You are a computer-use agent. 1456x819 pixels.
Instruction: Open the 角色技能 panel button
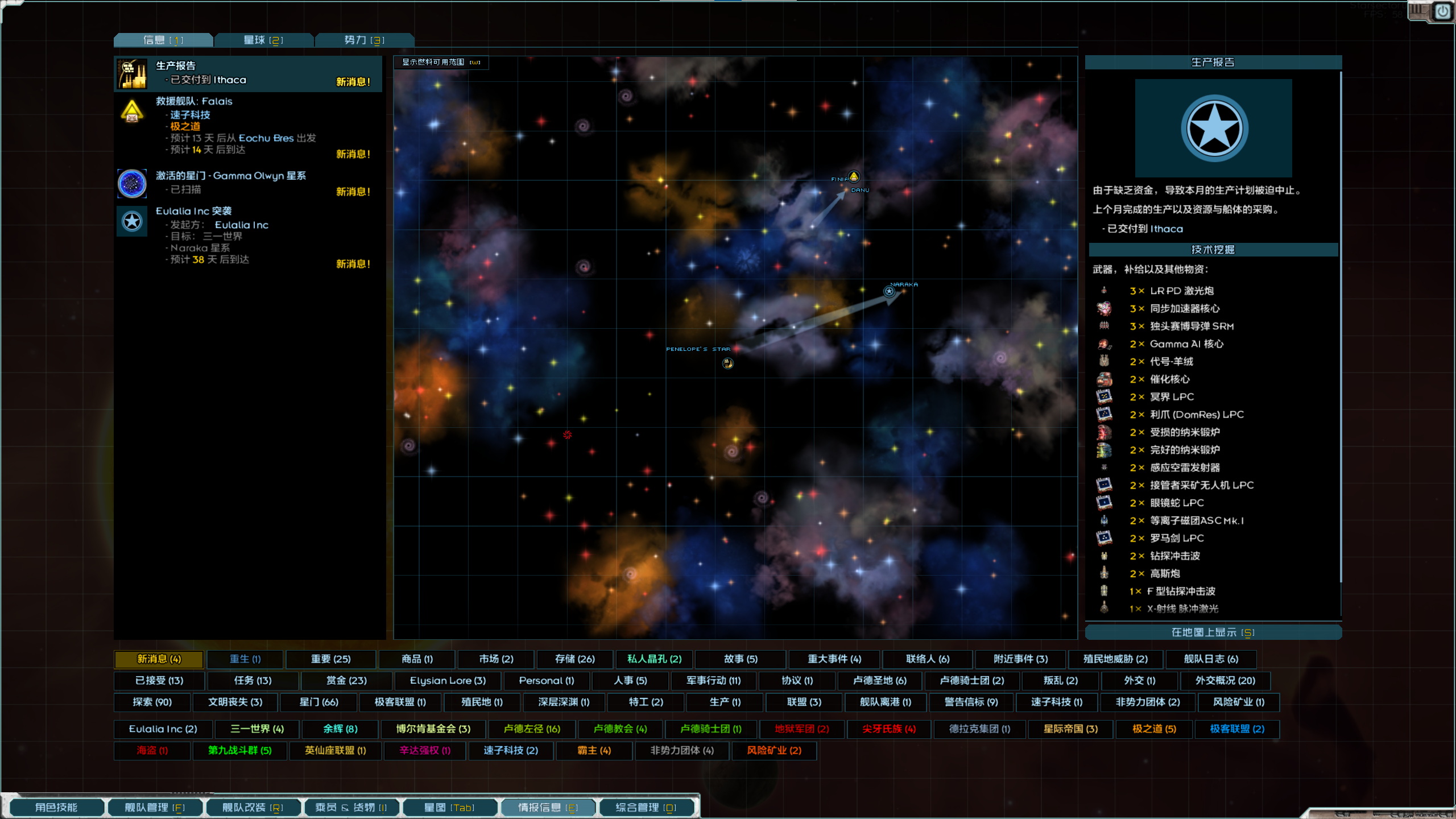[x=56, y=807]
